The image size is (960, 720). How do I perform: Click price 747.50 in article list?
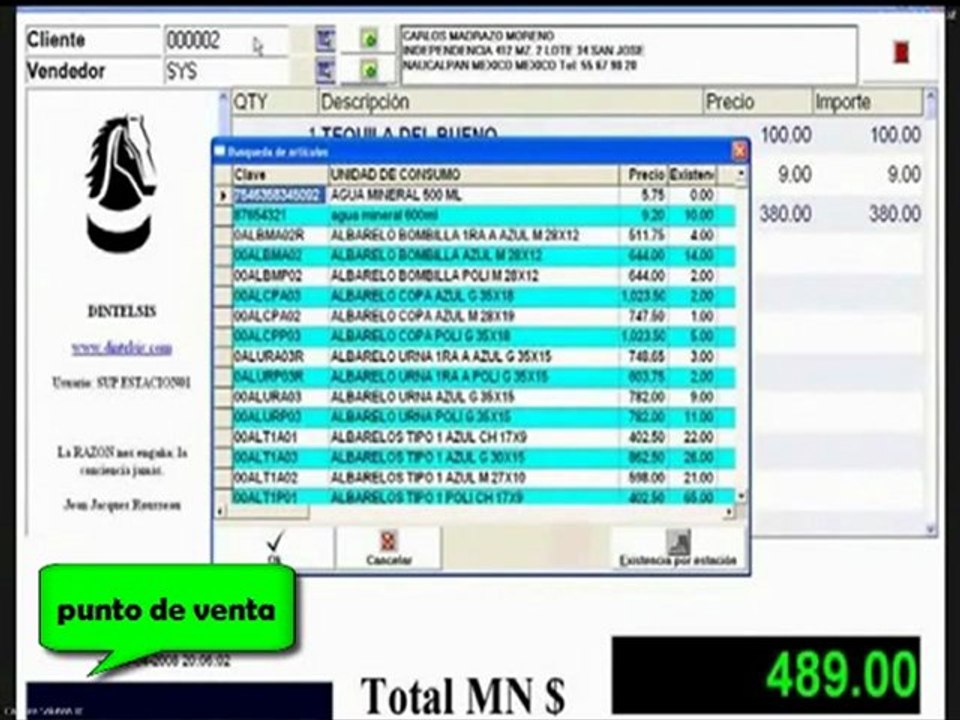pos(646,317)
